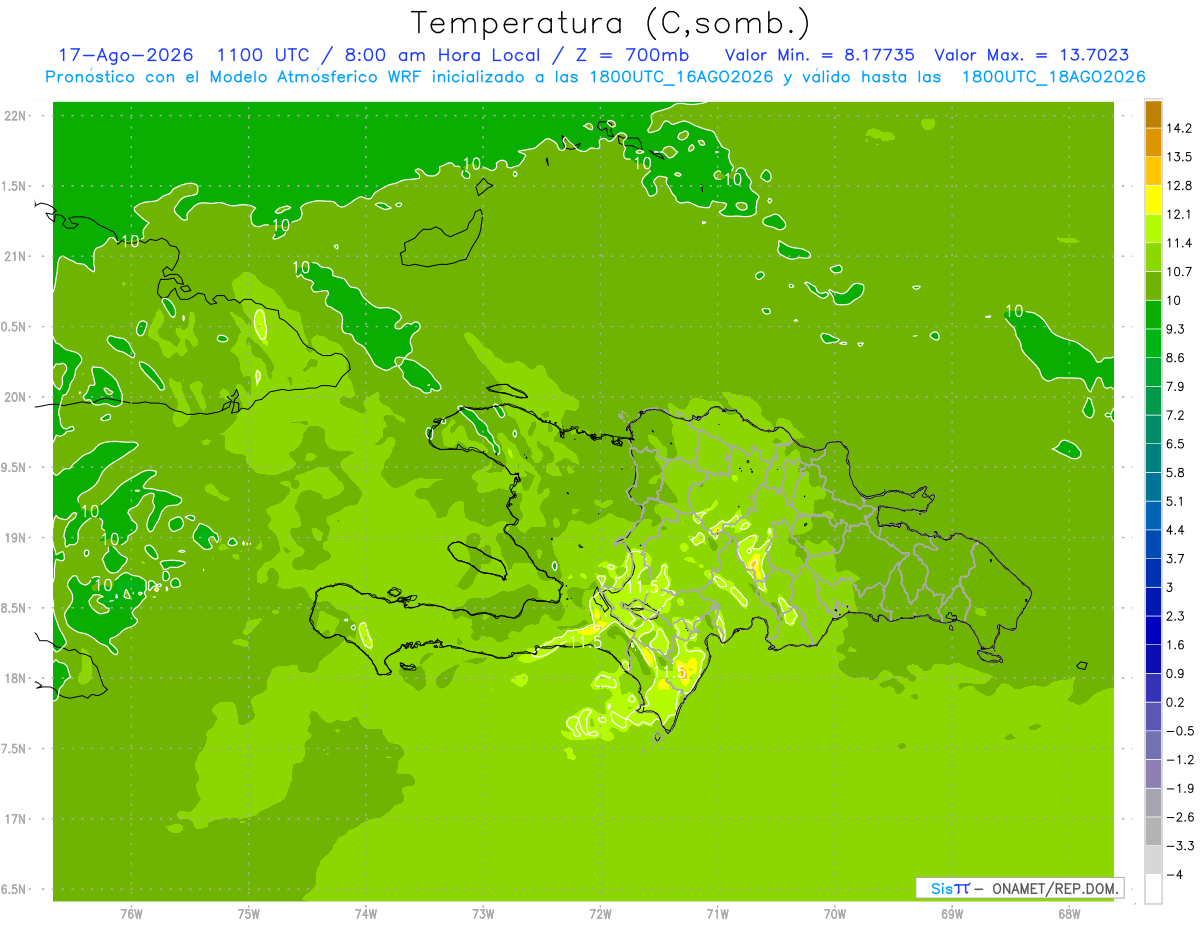1200x927 pixels.
Task: Click 'Valor Min. = 8.17735'
Action: (819, 55)
